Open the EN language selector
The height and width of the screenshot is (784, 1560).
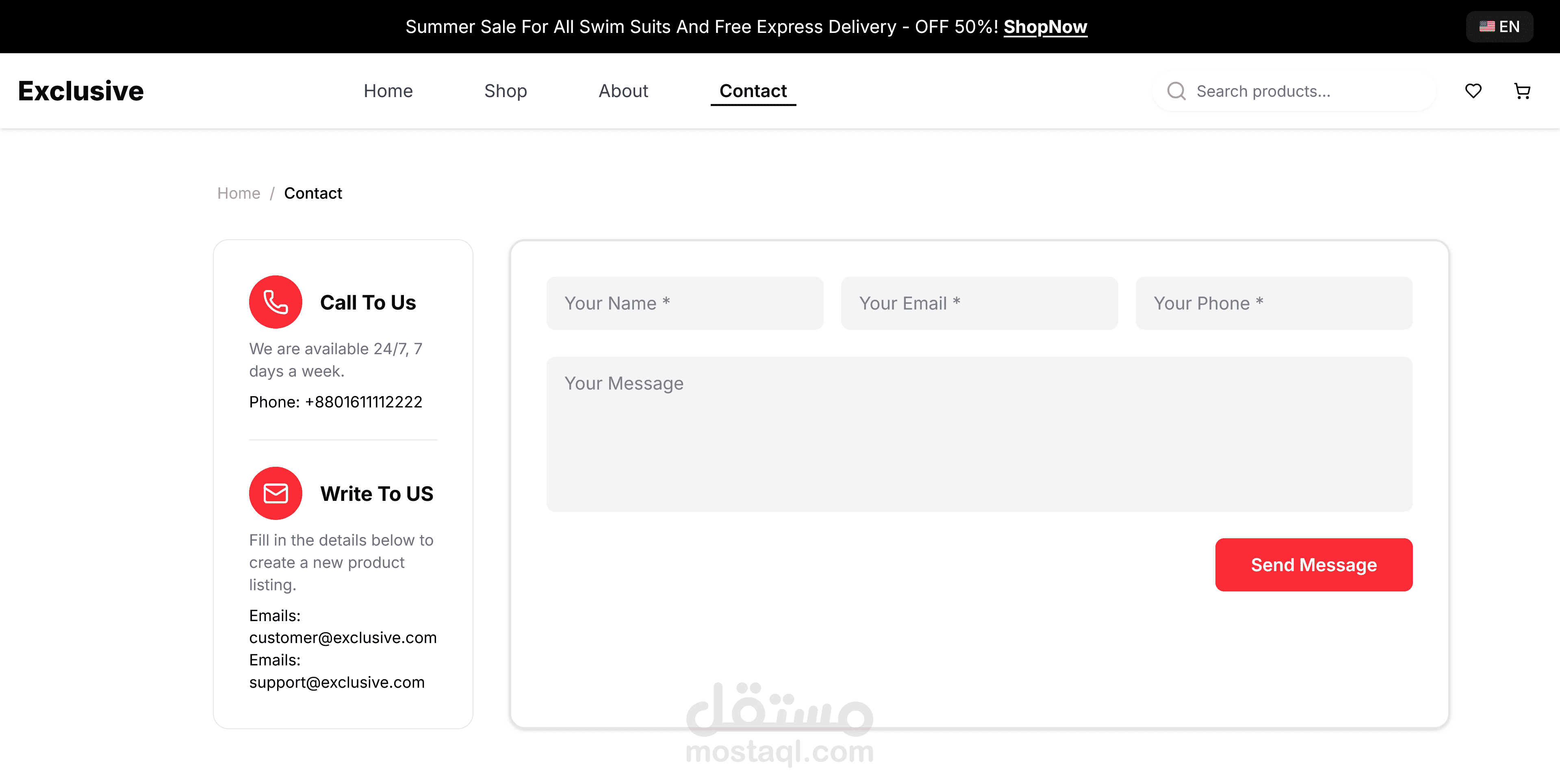coord(1499,27)
